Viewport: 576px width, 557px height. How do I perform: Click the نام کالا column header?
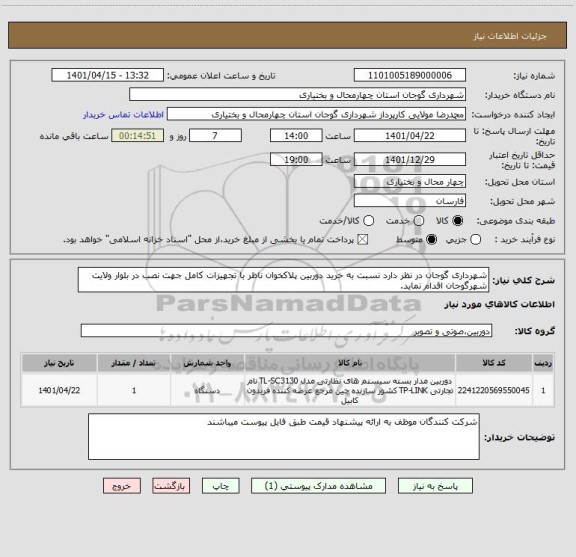tap(350, 363)
